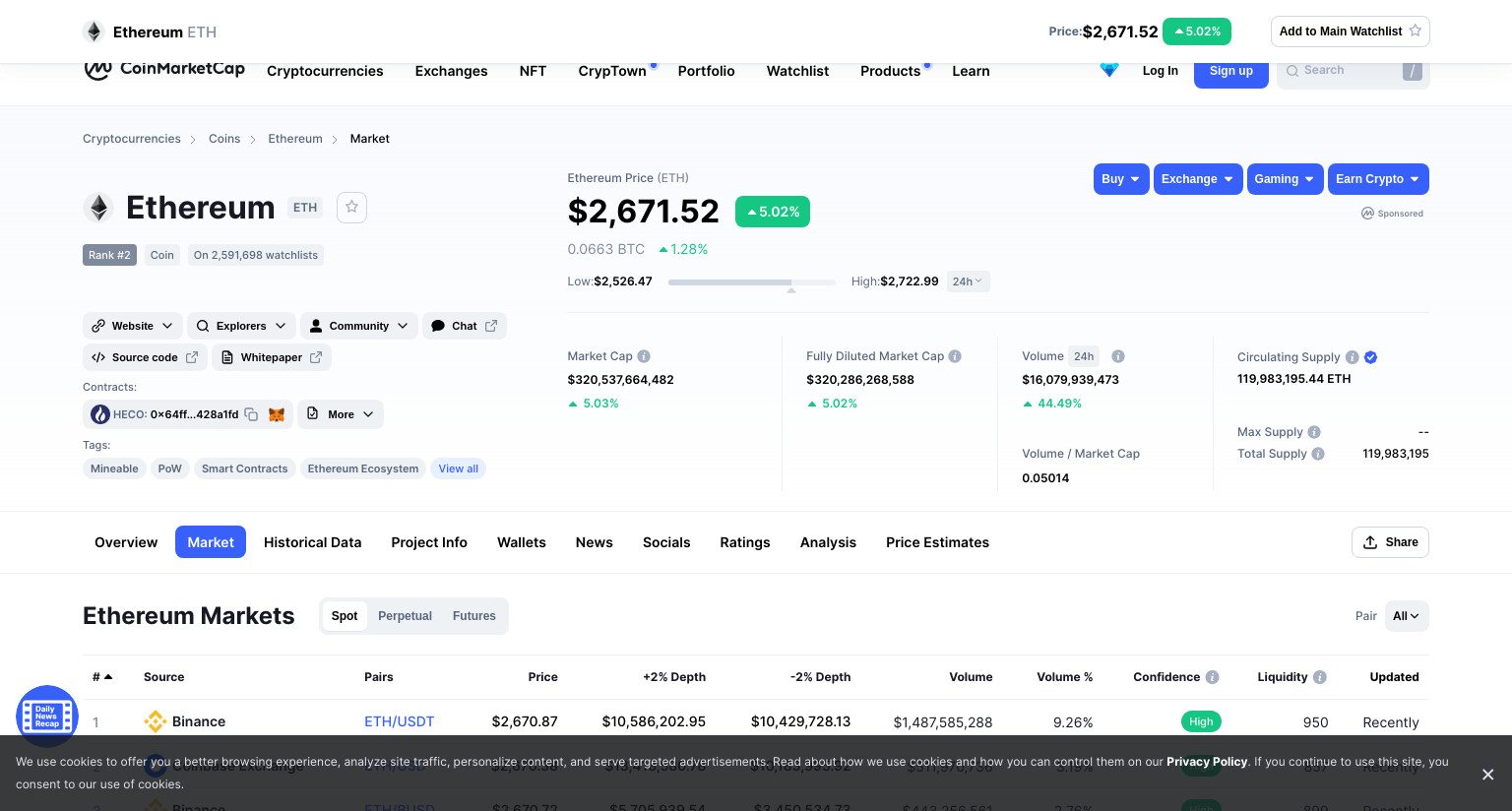The image size is (1512, 811).
Task: Open the Learn nav menu
Action: pyautogui.click(x=971, y=71)
